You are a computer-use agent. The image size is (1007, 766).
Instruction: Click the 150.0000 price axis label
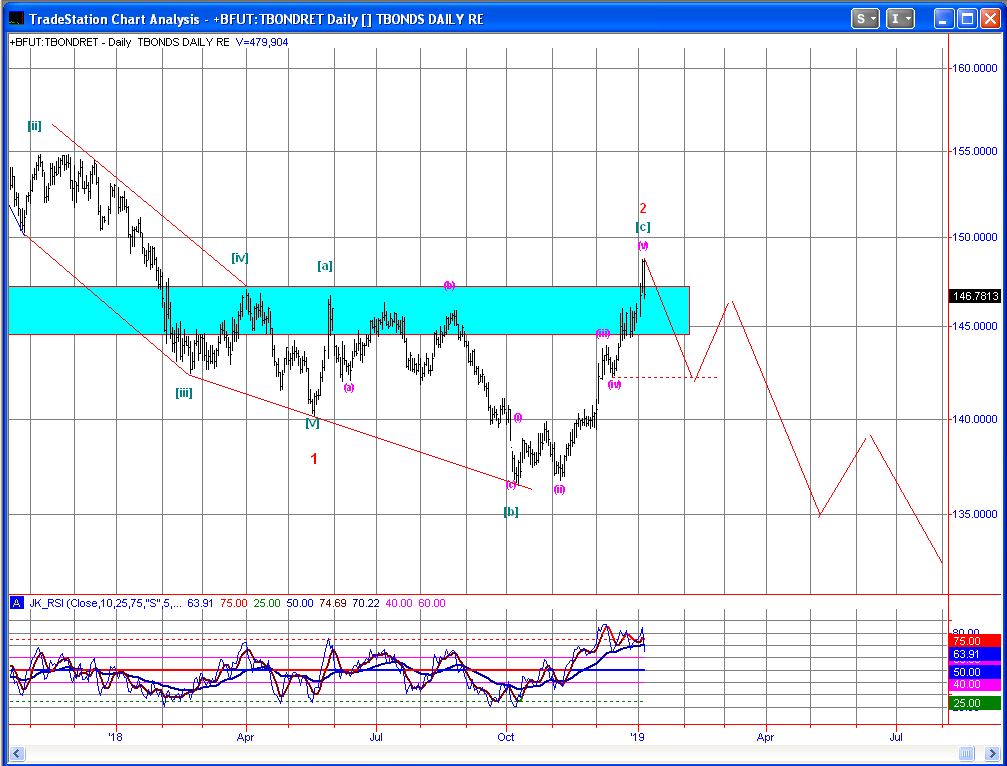[974, 237]
